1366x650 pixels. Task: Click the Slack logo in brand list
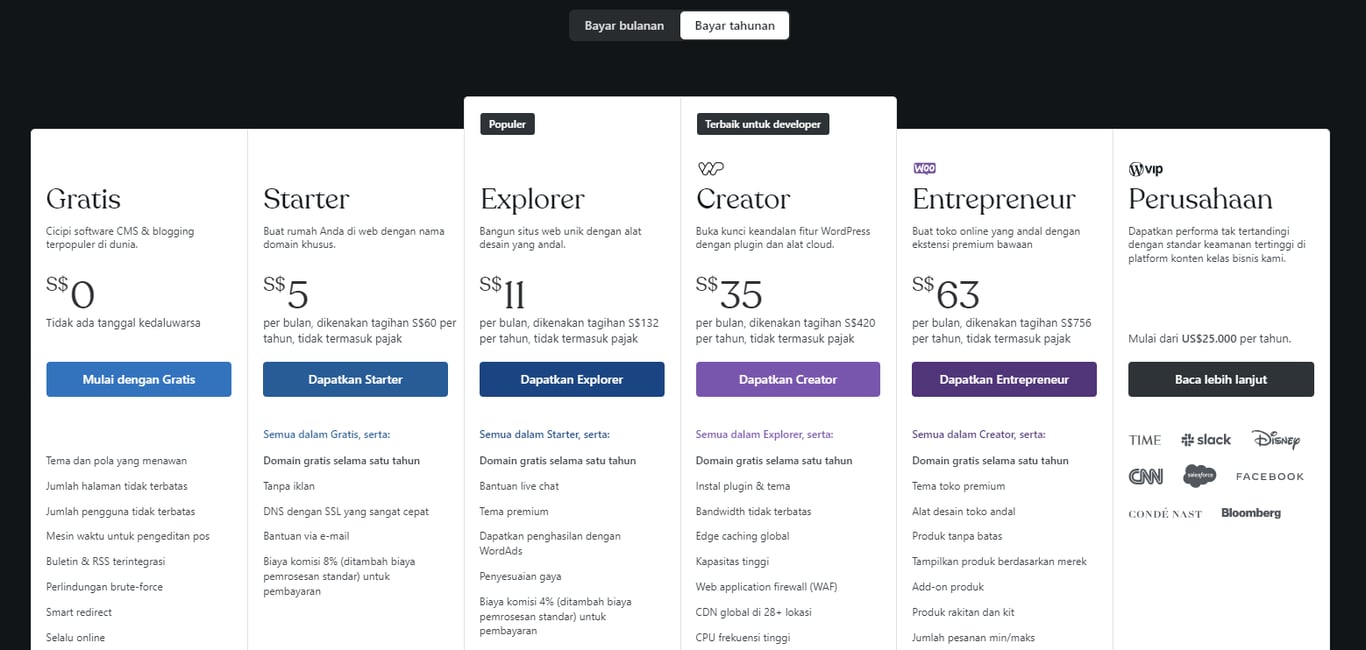(x=1206, y=439)
